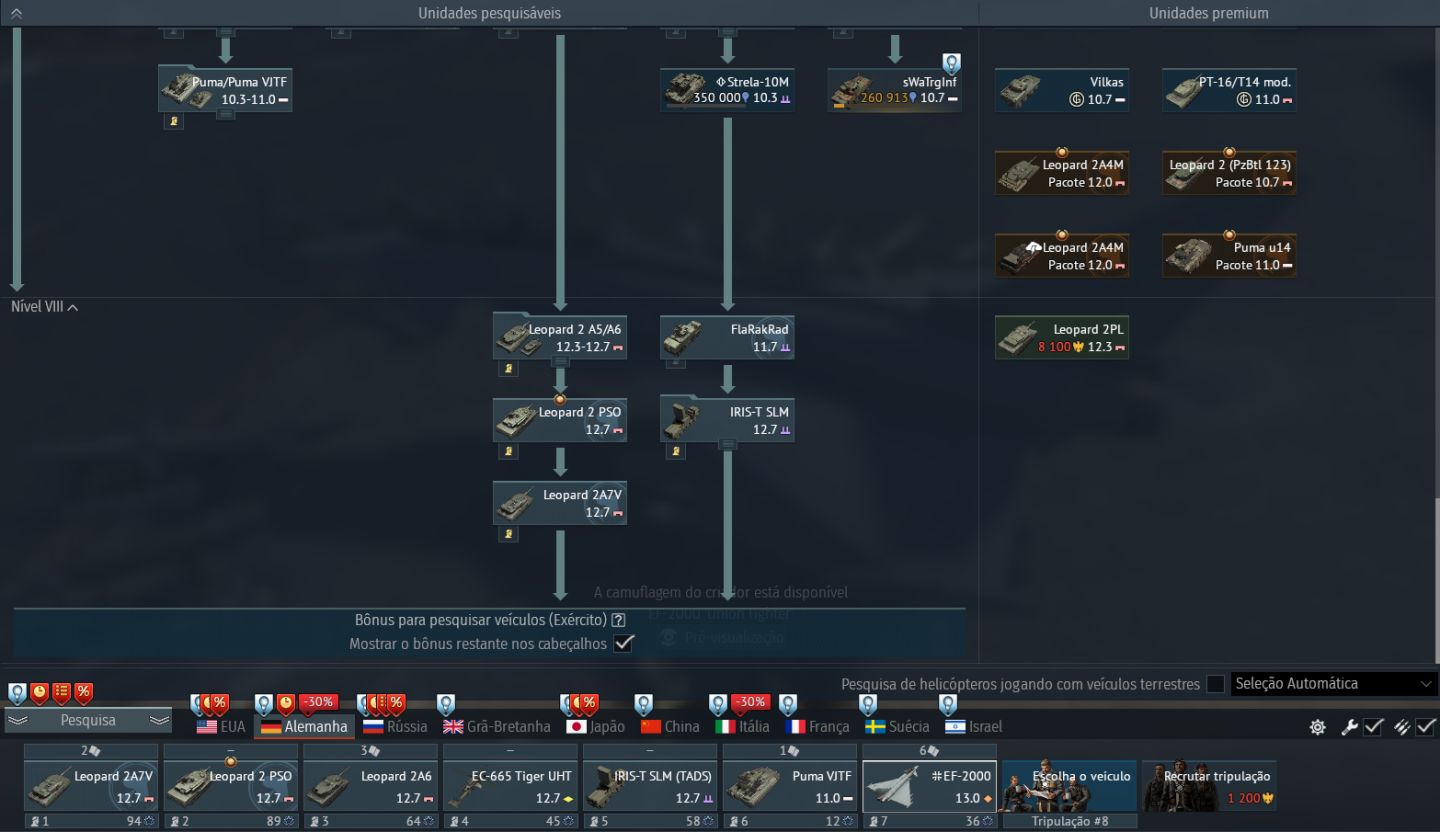This screenshot has height=832, width=1440.
Task: Click the question mark help icon by research bonus
Action: click(619, 620)
